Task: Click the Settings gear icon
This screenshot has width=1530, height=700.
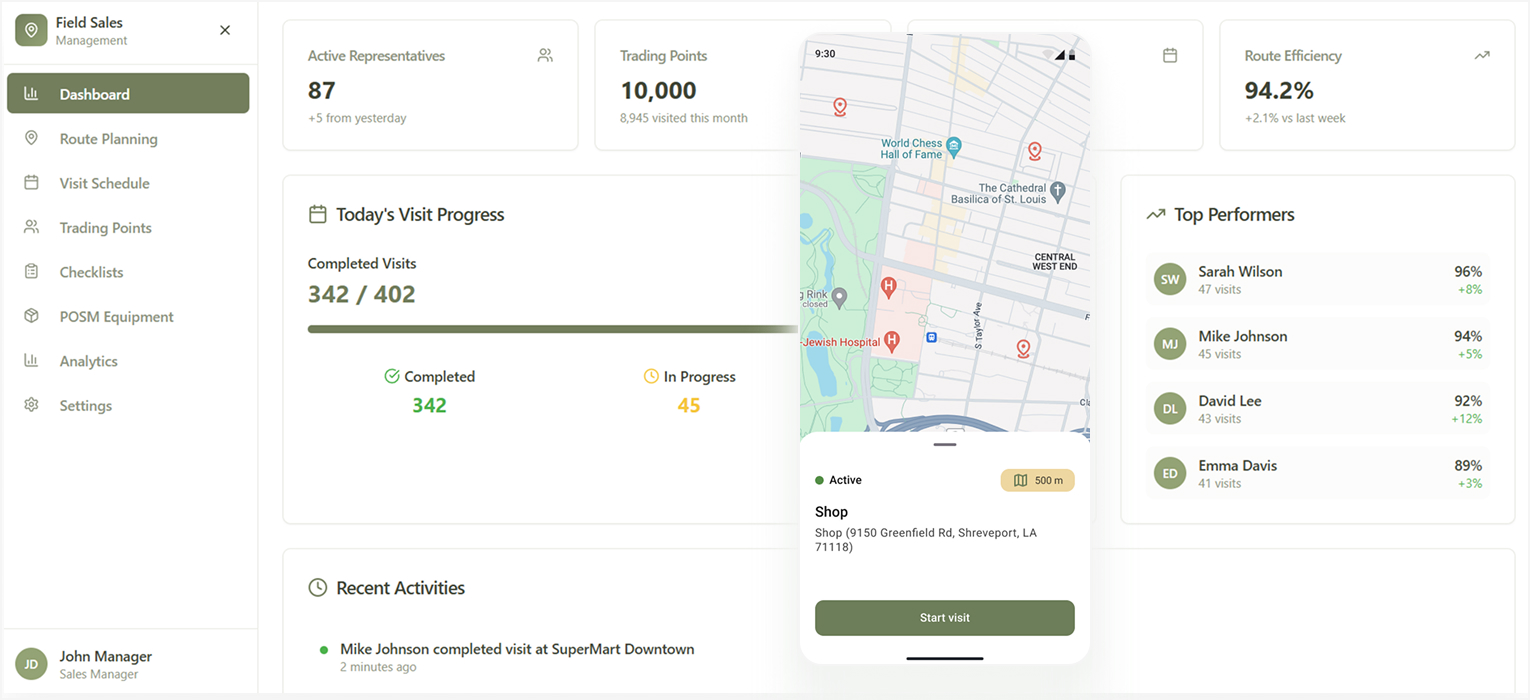Action: tap(31, 405)
